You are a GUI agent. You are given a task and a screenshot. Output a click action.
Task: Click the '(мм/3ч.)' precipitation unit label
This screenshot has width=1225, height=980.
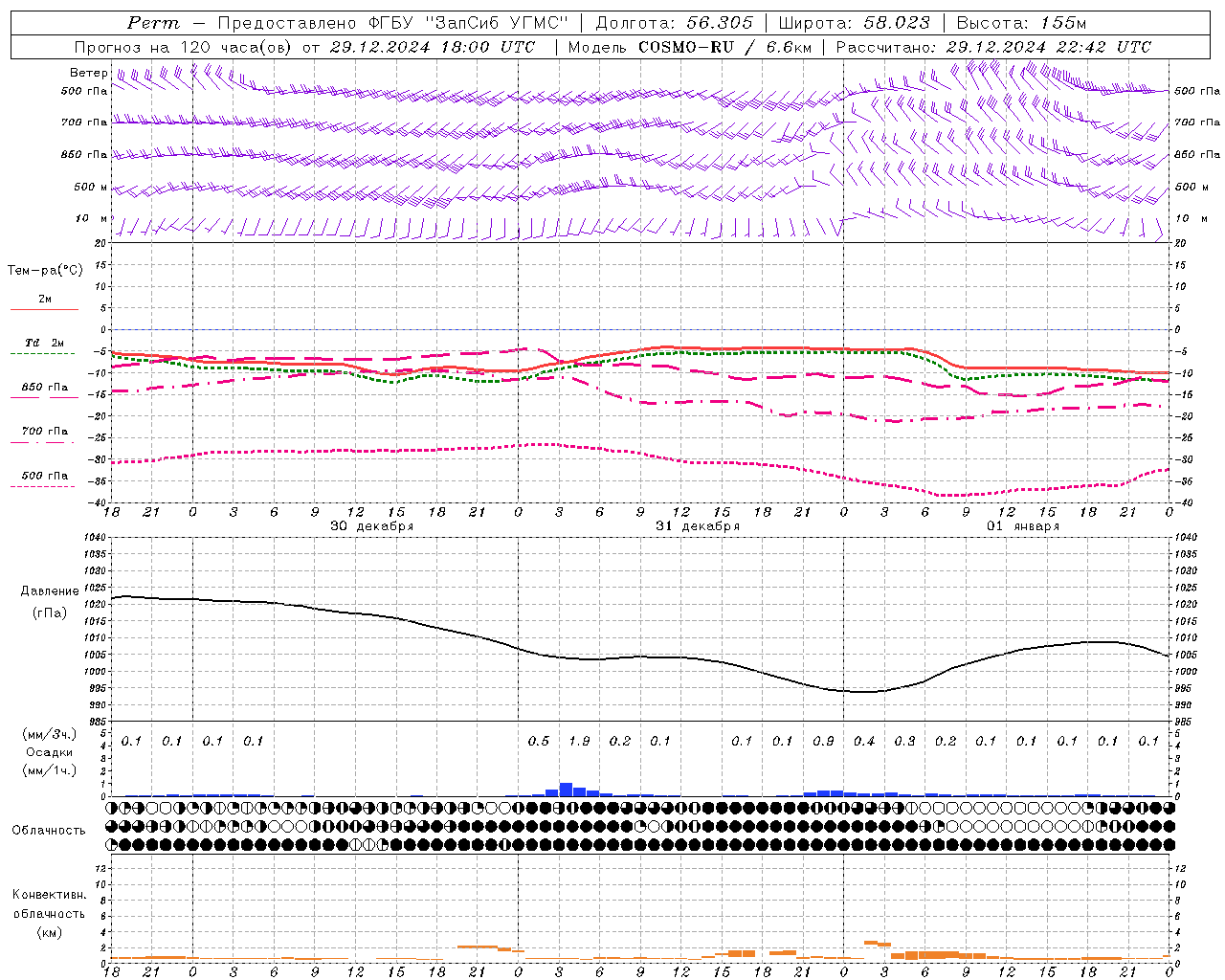[49, 735]
